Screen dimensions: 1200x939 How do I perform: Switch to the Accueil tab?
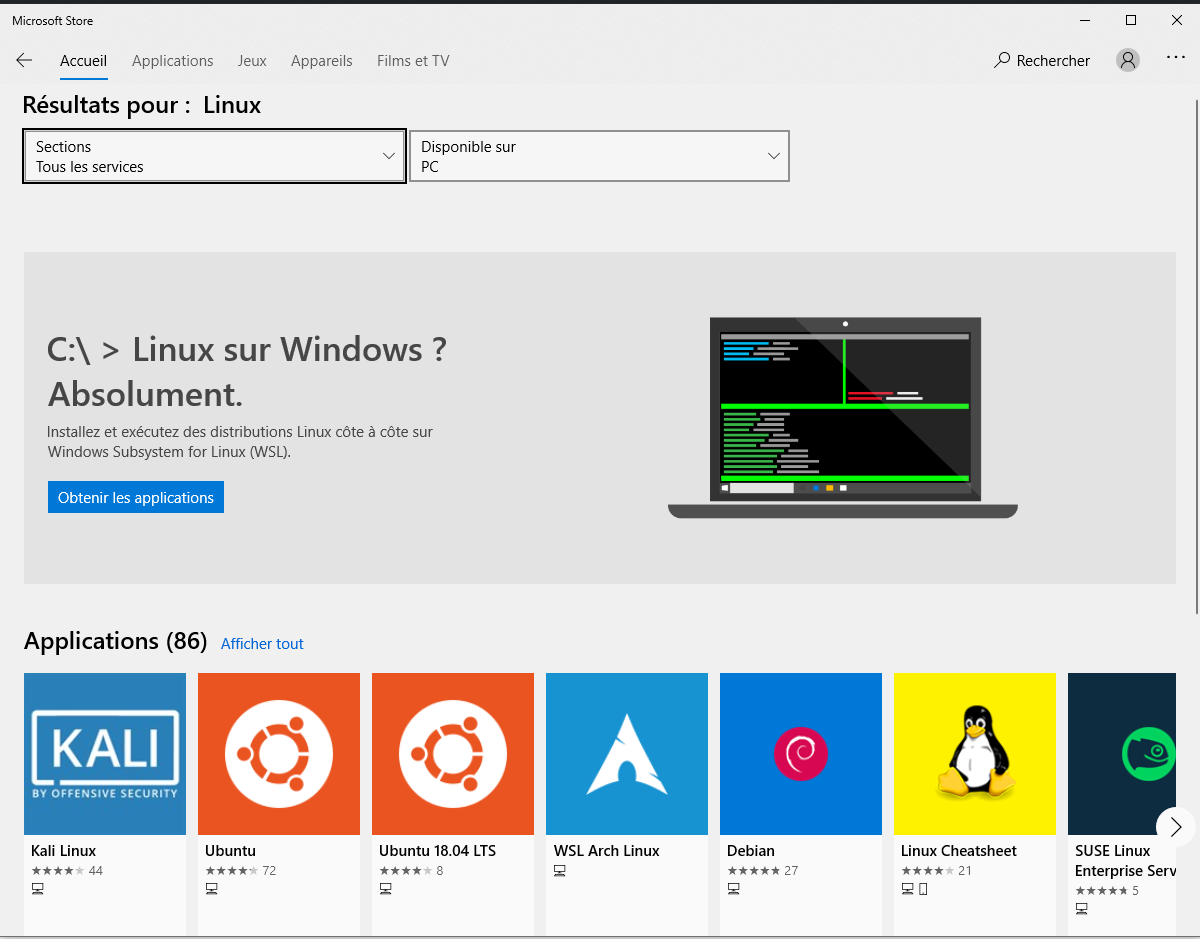[83, 61]
